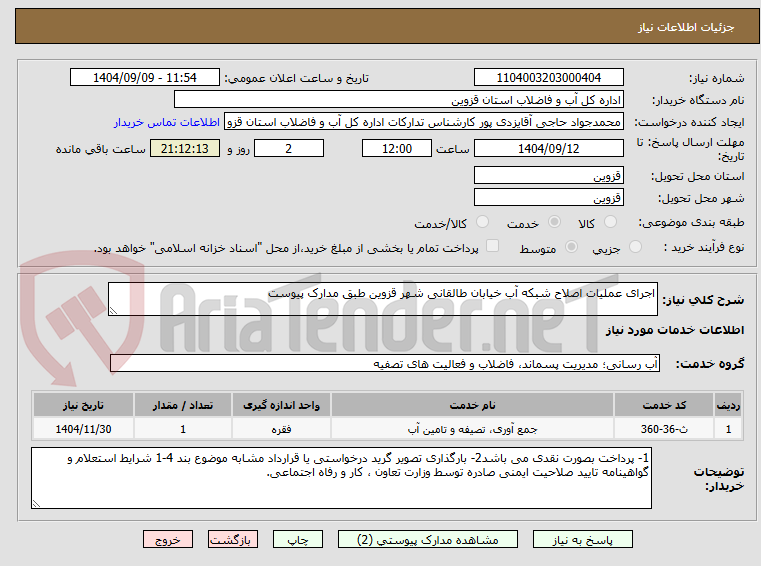
Task: Click the اطلاعات خدمات مورد نیاز heading
Action: click(674, 330)
